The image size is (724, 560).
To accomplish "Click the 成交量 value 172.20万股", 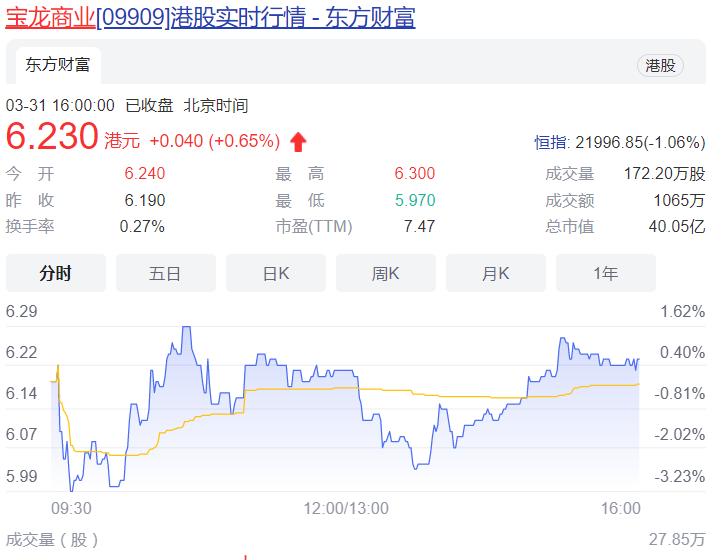I will tap(664, 174).
